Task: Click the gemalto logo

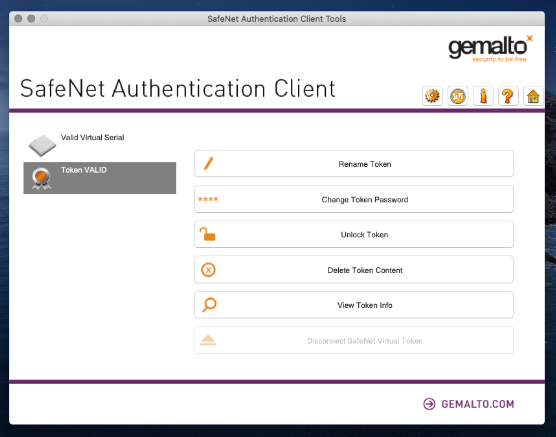Action: coord(491,48)
